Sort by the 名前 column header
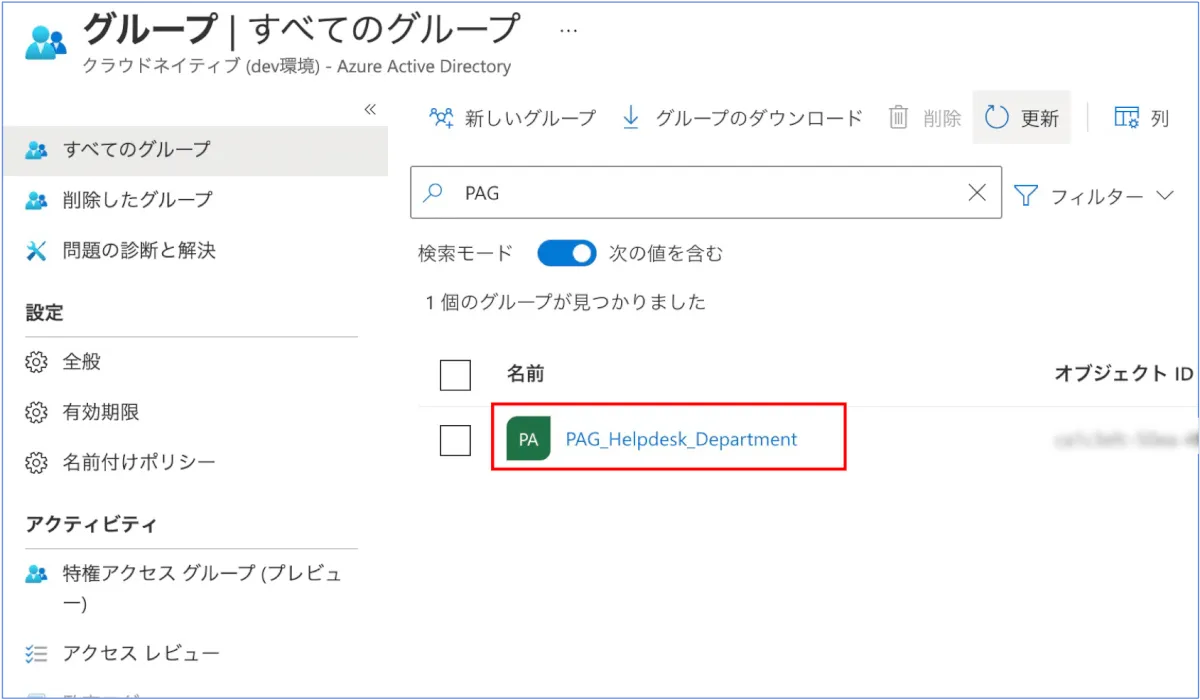 [525, 374]
